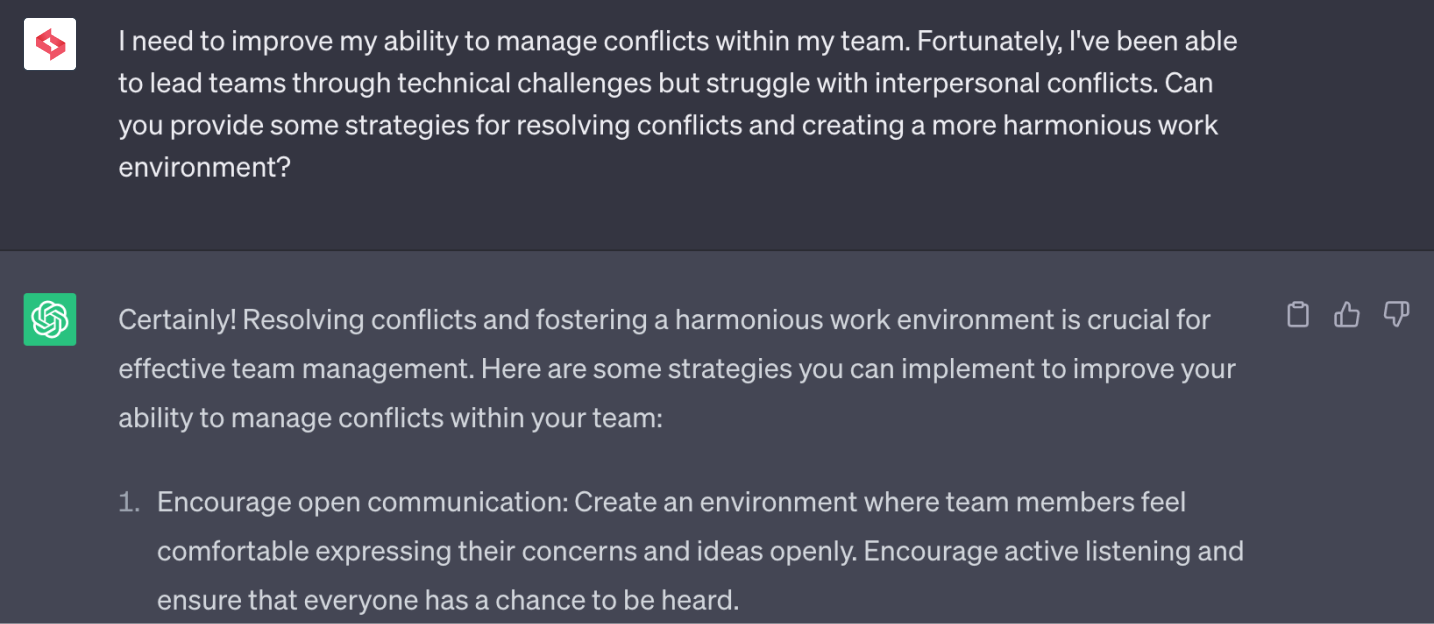Like the response with thumbs up

(1347, 315)
